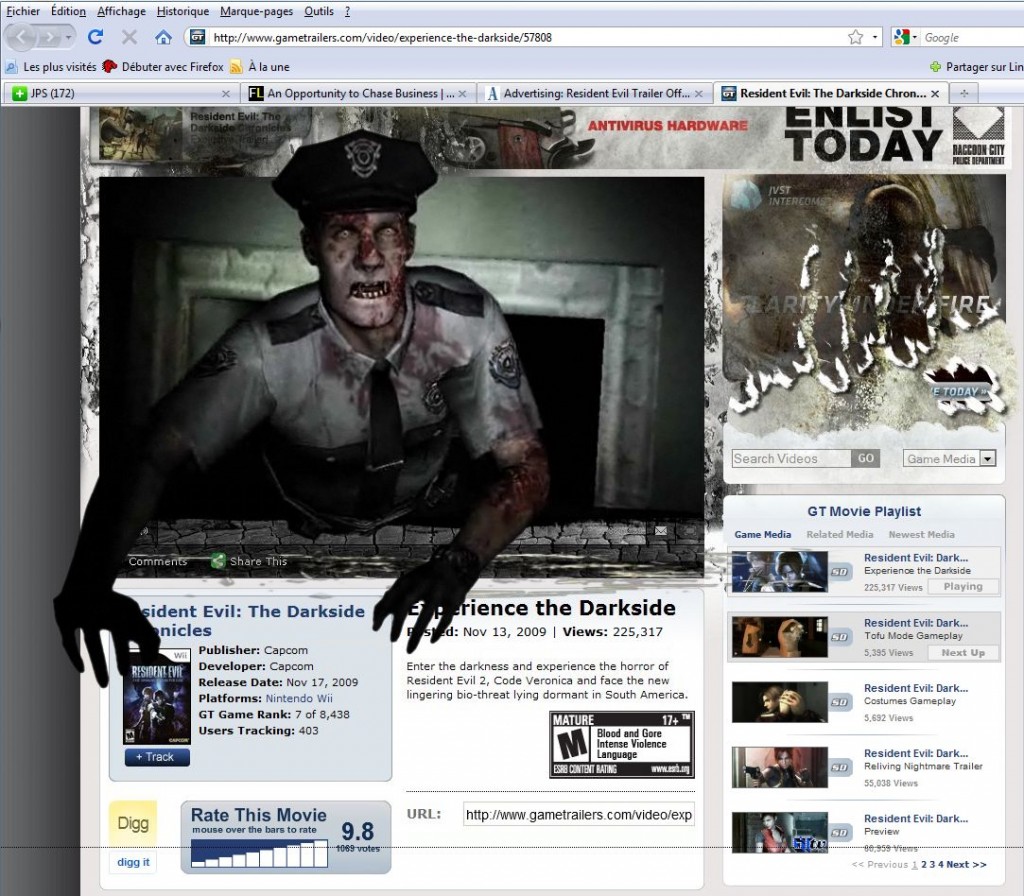Screen dimensions: 1024x896
Task: Click the green Share This icon
Action: (218, 561)
